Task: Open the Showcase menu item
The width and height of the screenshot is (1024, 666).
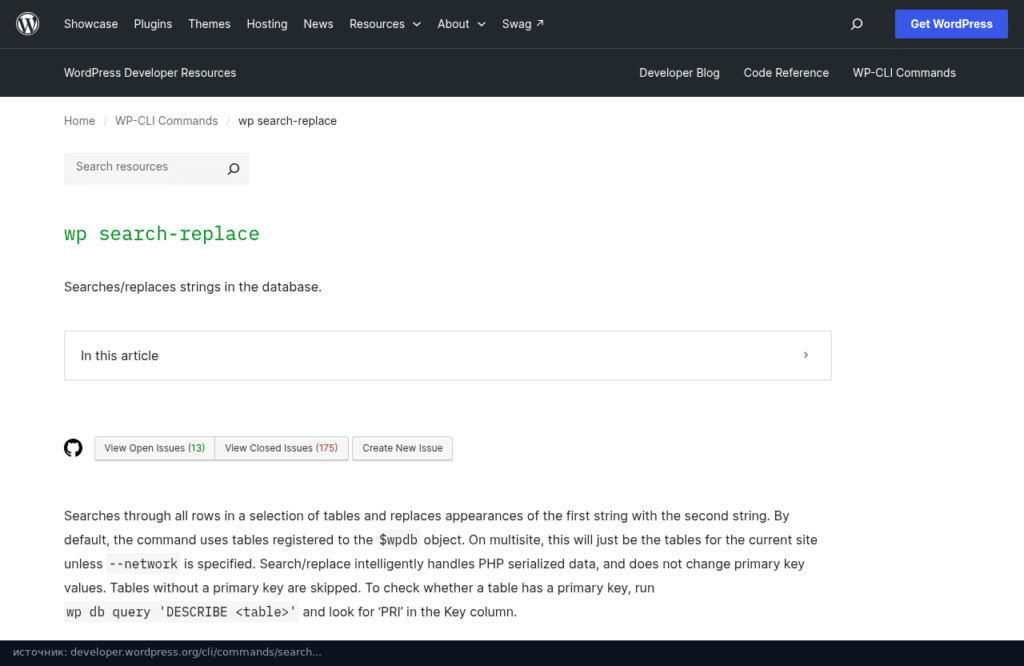Action: [x=91, y=24]
